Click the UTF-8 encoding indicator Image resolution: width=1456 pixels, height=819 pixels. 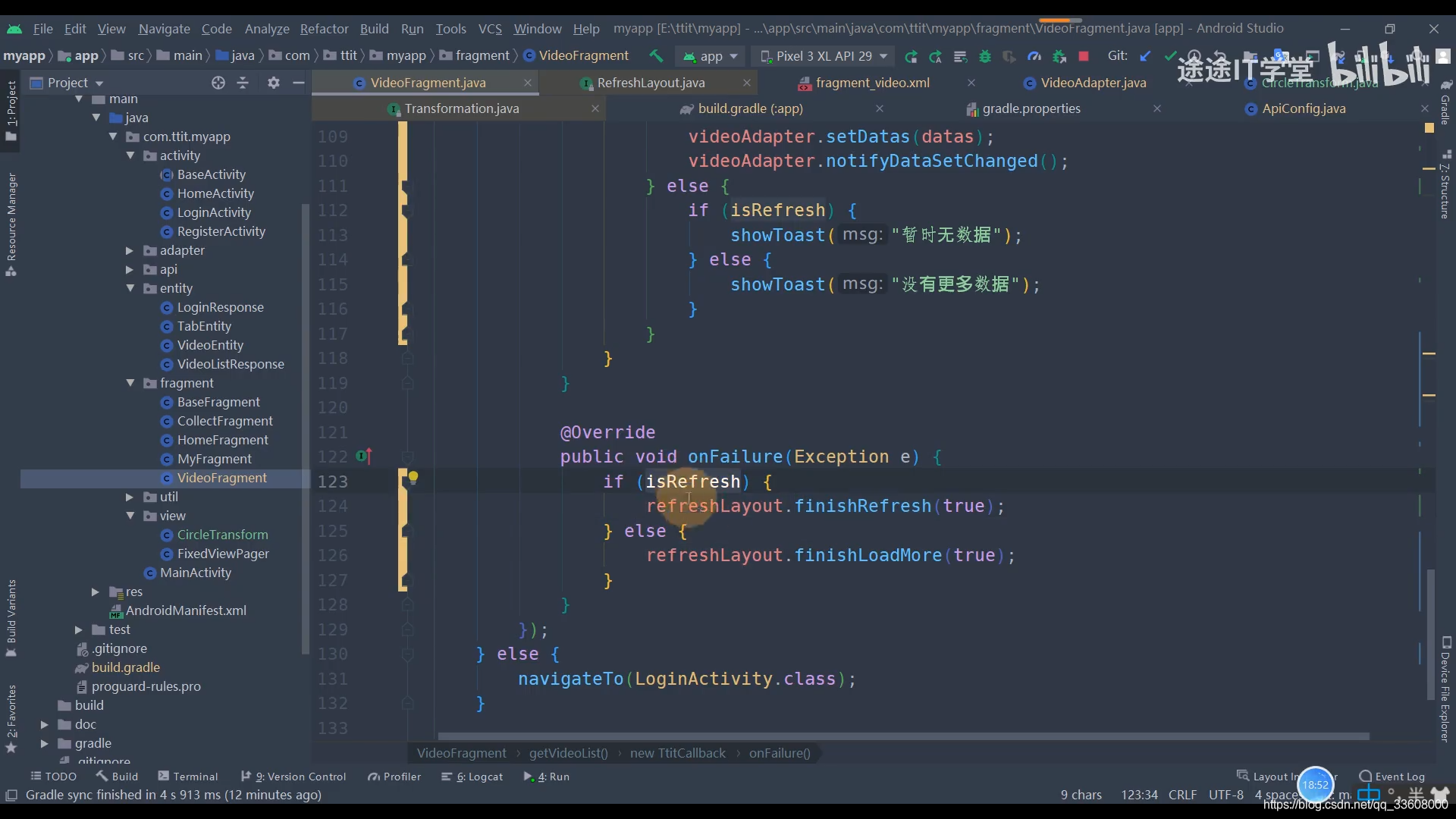(1226, 795)
